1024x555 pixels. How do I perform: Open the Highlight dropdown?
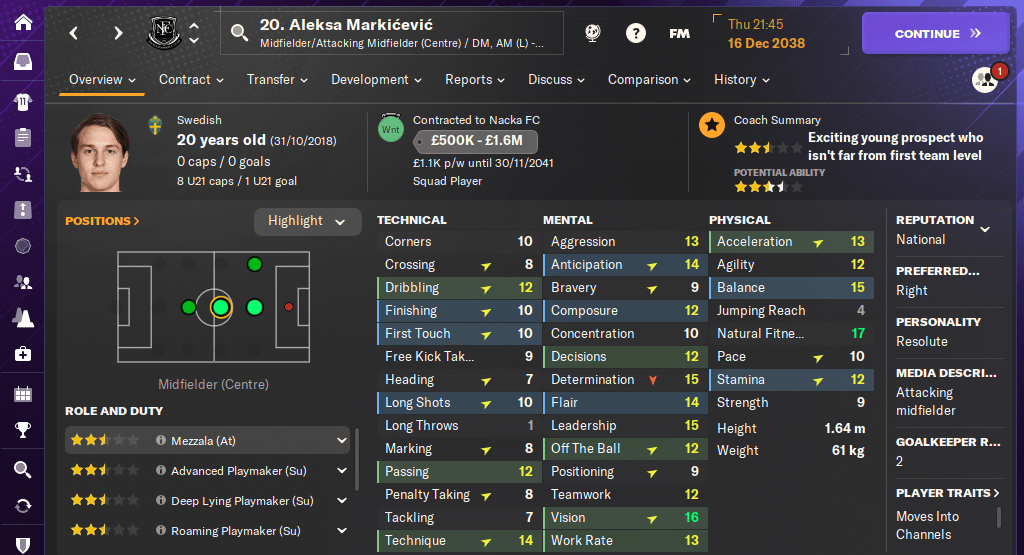pyautogui.click(x=307, y=221)
